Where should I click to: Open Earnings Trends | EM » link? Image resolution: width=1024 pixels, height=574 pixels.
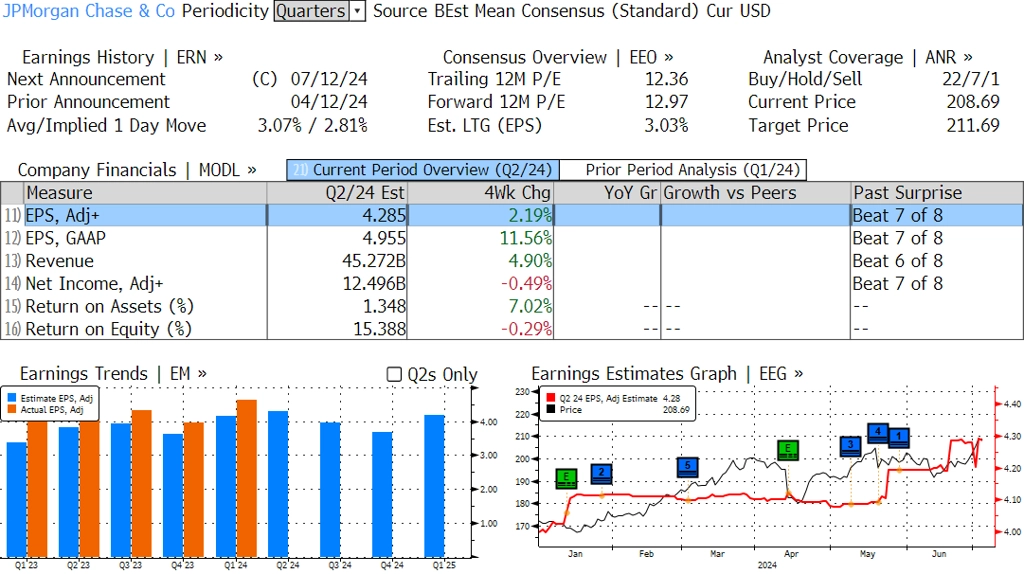113,374
